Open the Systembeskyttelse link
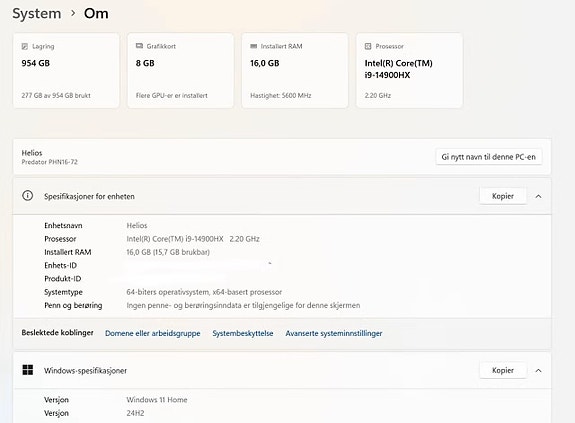 pyautogui.click(x=243, y=333)
